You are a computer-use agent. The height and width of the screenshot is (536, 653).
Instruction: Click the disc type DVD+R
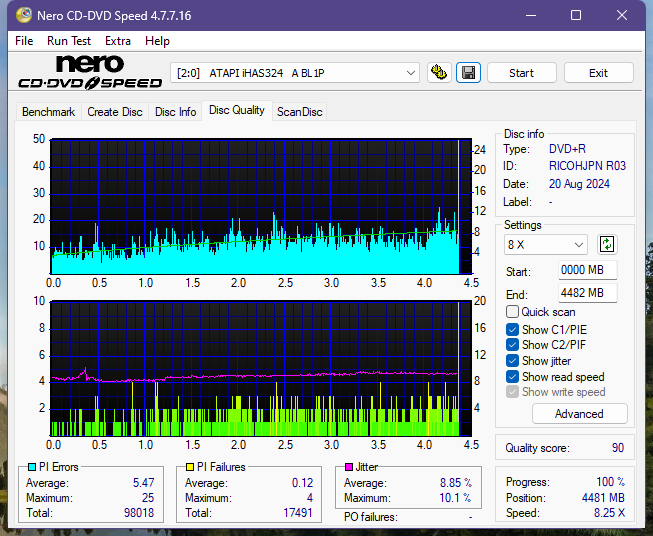567,149
